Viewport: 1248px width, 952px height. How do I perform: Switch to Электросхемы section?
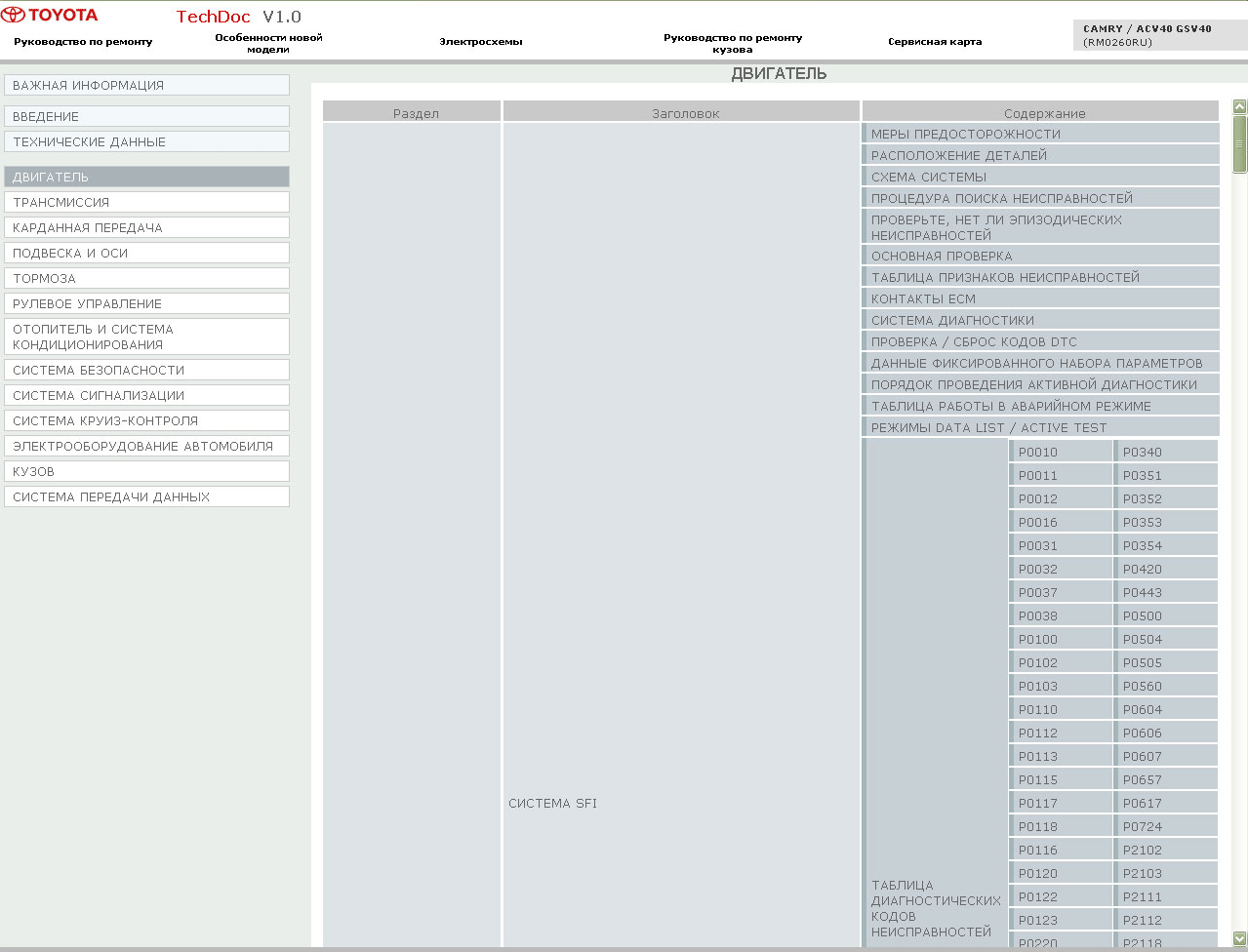481,42
